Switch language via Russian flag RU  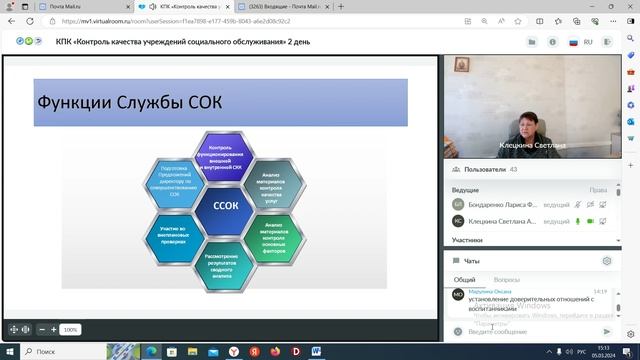click(580, 42)
